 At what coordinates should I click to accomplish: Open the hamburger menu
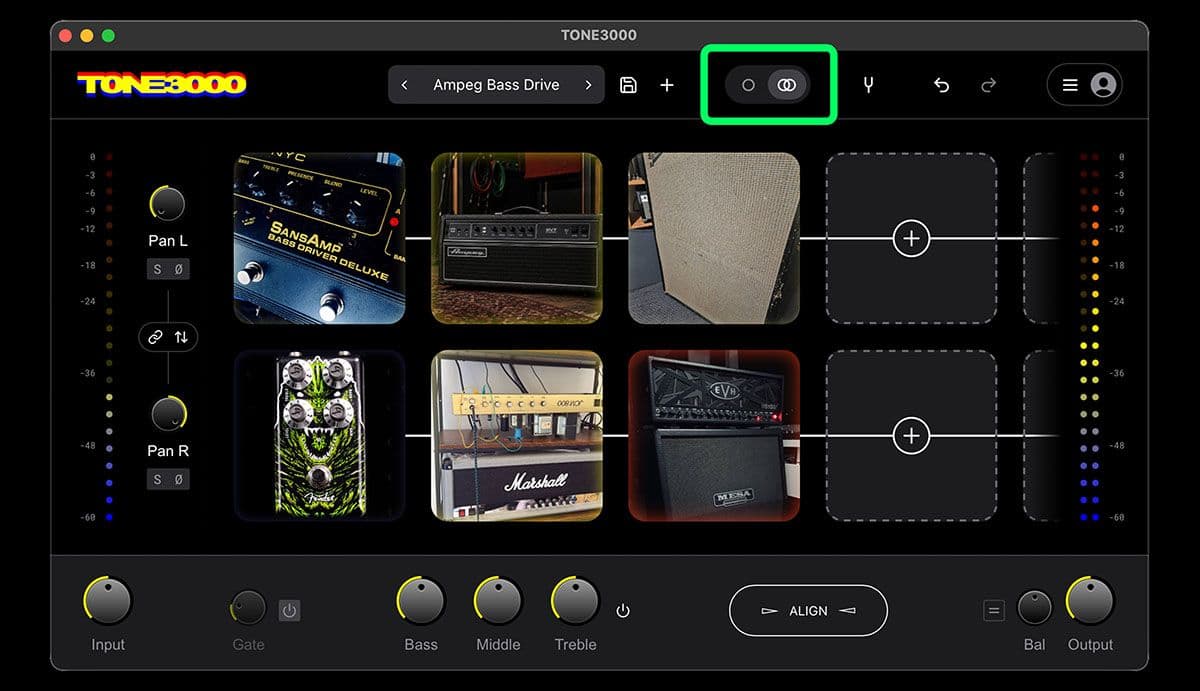1070,85
